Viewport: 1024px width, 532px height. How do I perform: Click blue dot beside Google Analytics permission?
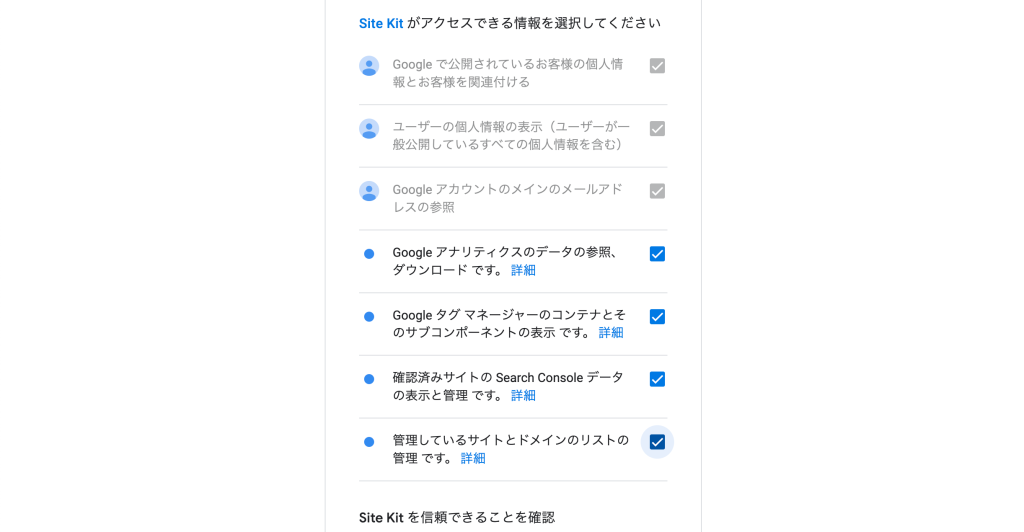369,254
